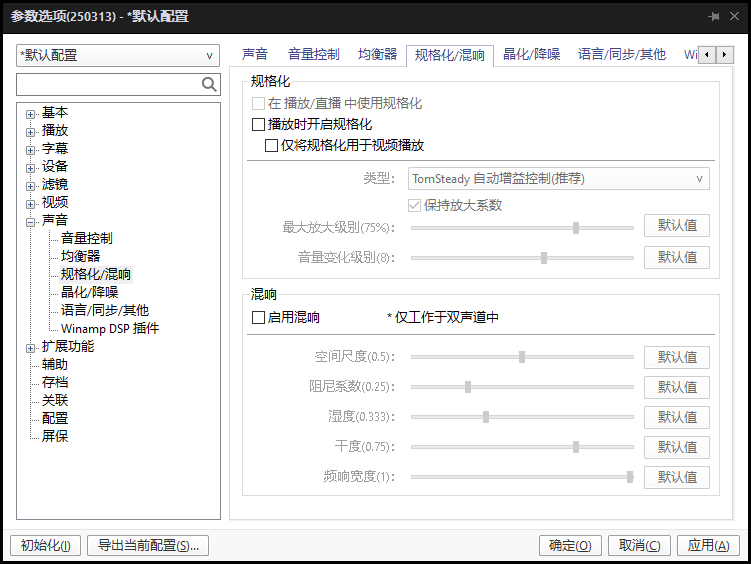Select 均衡器 in the tree
This screenshot has width=751, height=564.
point(80,256)
